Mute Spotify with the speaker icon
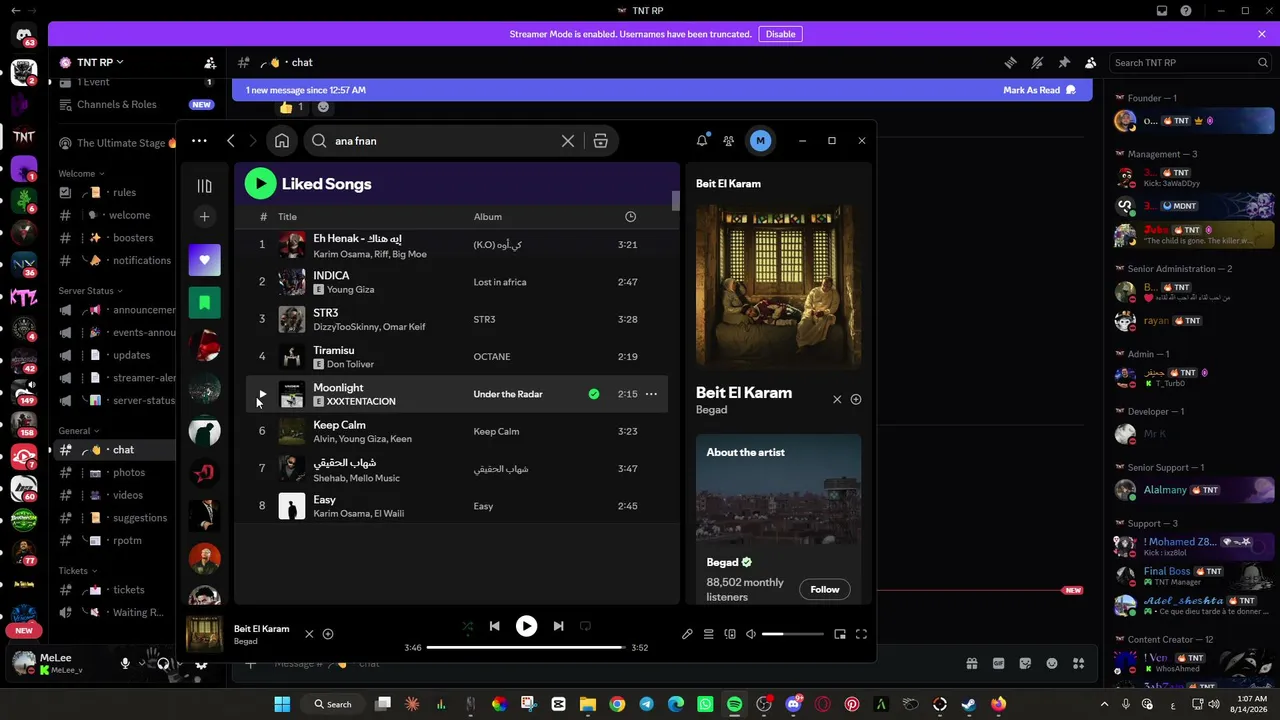The width and height of the screenshot is (1280, 720). pyautogui.click(x=751, y=634)
